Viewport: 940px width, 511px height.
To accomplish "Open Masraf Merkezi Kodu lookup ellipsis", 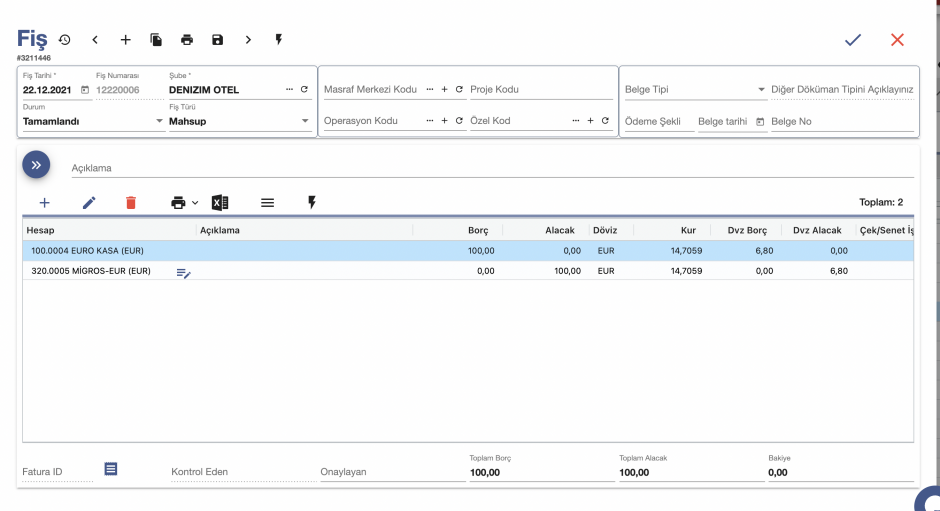I will [430, 89].
